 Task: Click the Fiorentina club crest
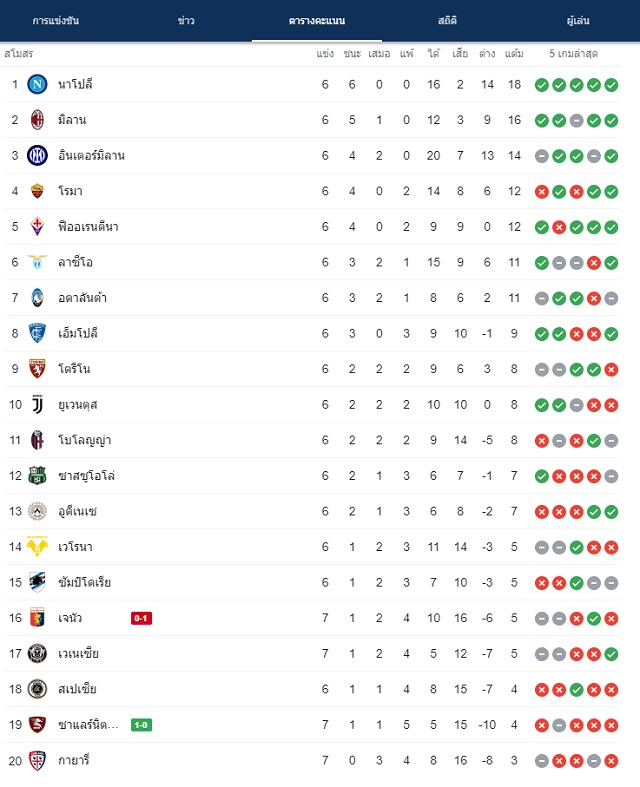pos(37,226)
